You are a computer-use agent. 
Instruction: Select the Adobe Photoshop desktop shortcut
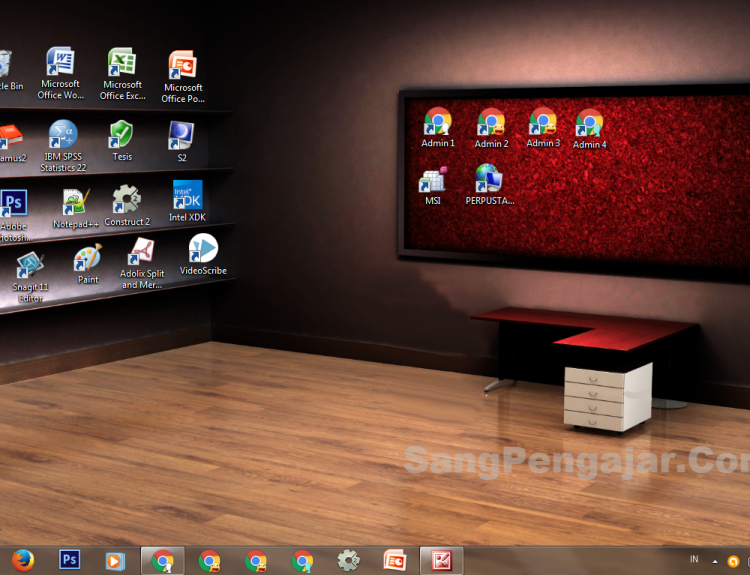point(14,215)
